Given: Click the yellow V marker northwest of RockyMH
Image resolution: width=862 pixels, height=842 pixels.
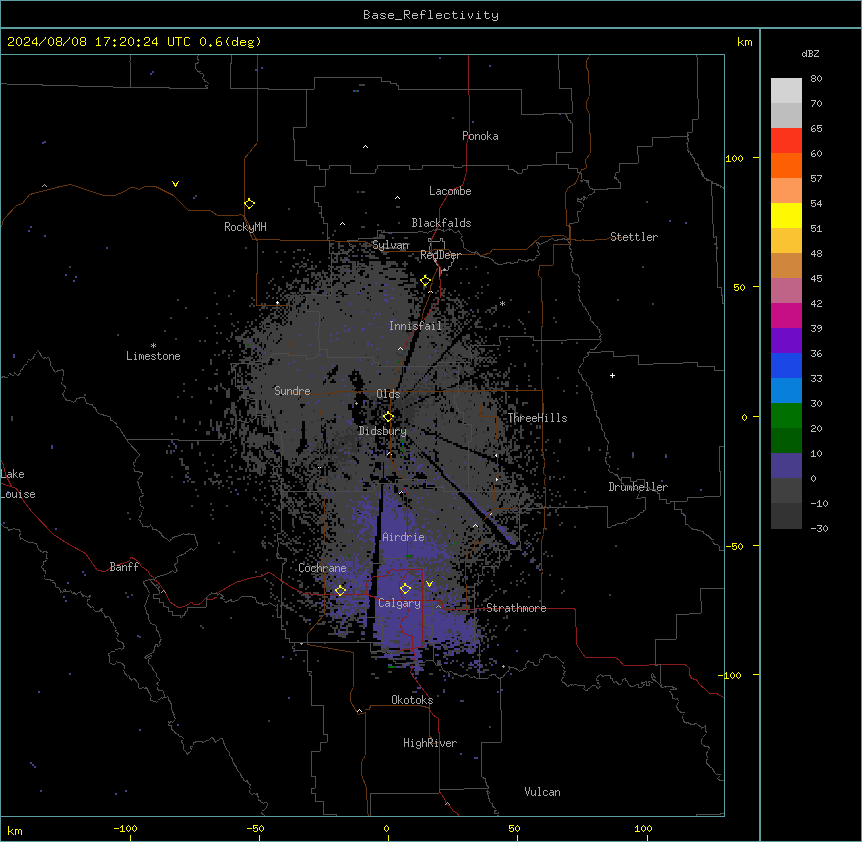Looking at the screenshot, I should (175, 184).
